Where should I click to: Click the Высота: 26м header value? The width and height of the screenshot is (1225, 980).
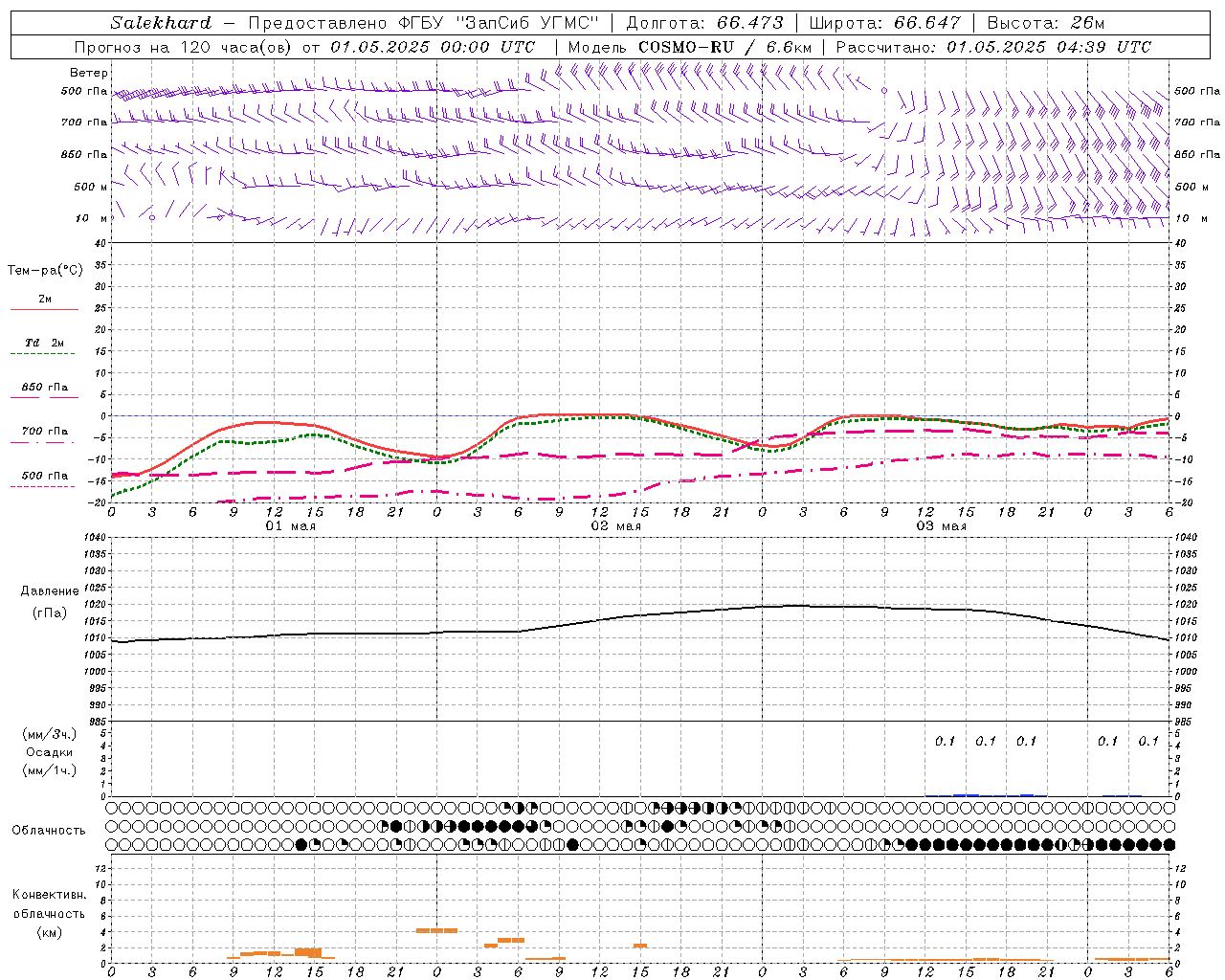[x=1046, y=23]
